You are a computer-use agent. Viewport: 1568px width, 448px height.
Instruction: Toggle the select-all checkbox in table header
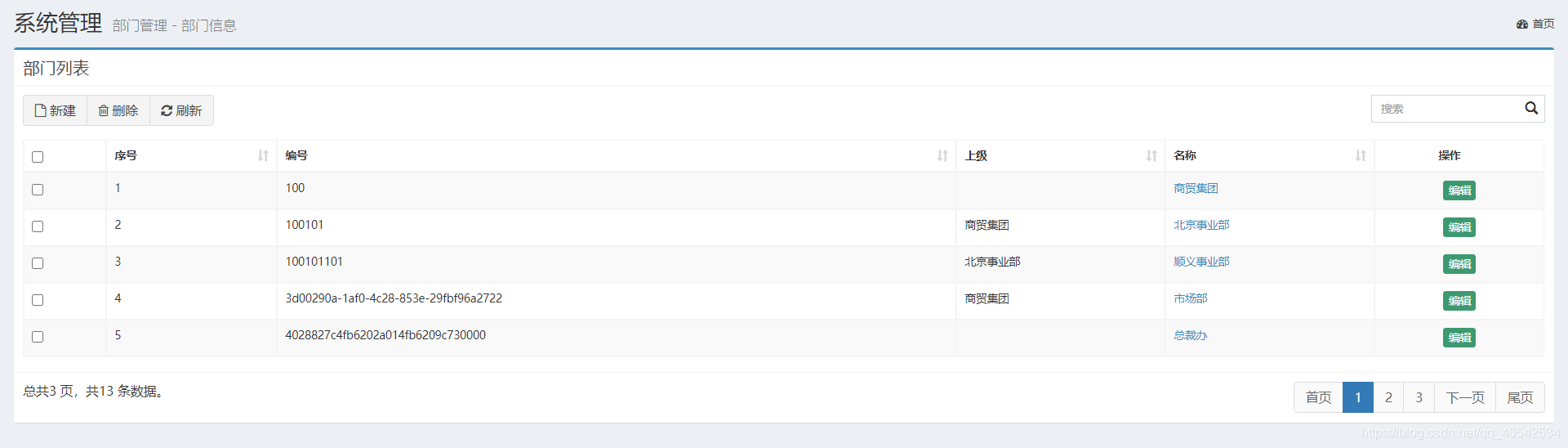[38, 157]
